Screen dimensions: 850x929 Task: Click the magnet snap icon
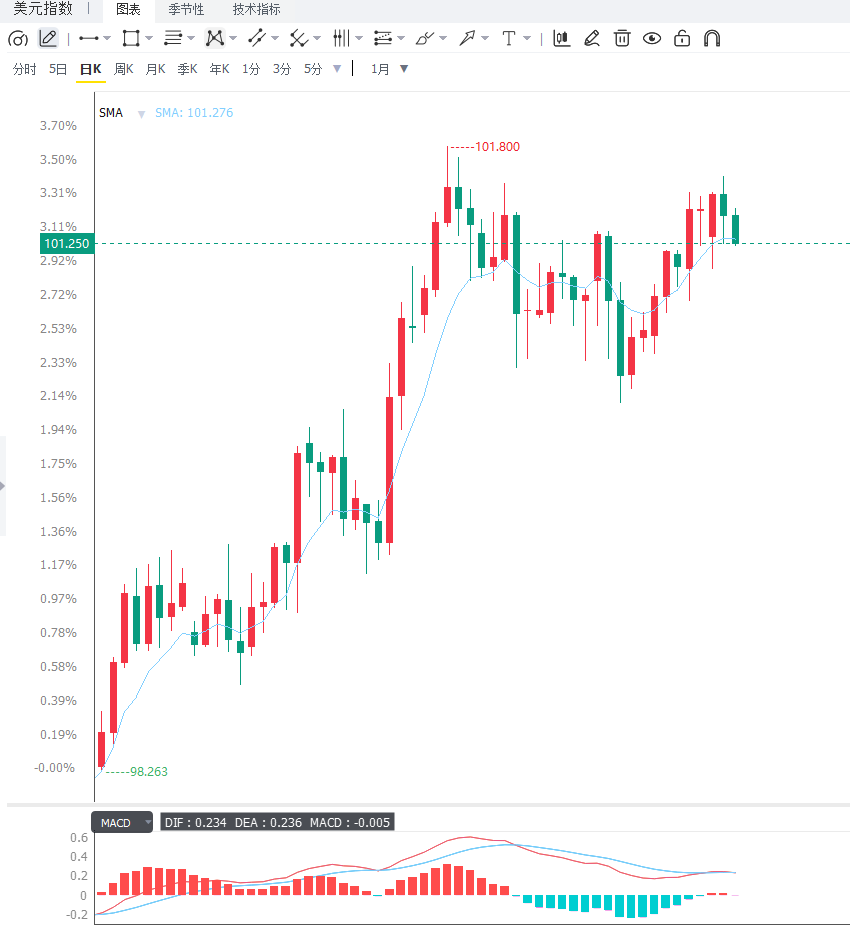[x=712, y=39]
